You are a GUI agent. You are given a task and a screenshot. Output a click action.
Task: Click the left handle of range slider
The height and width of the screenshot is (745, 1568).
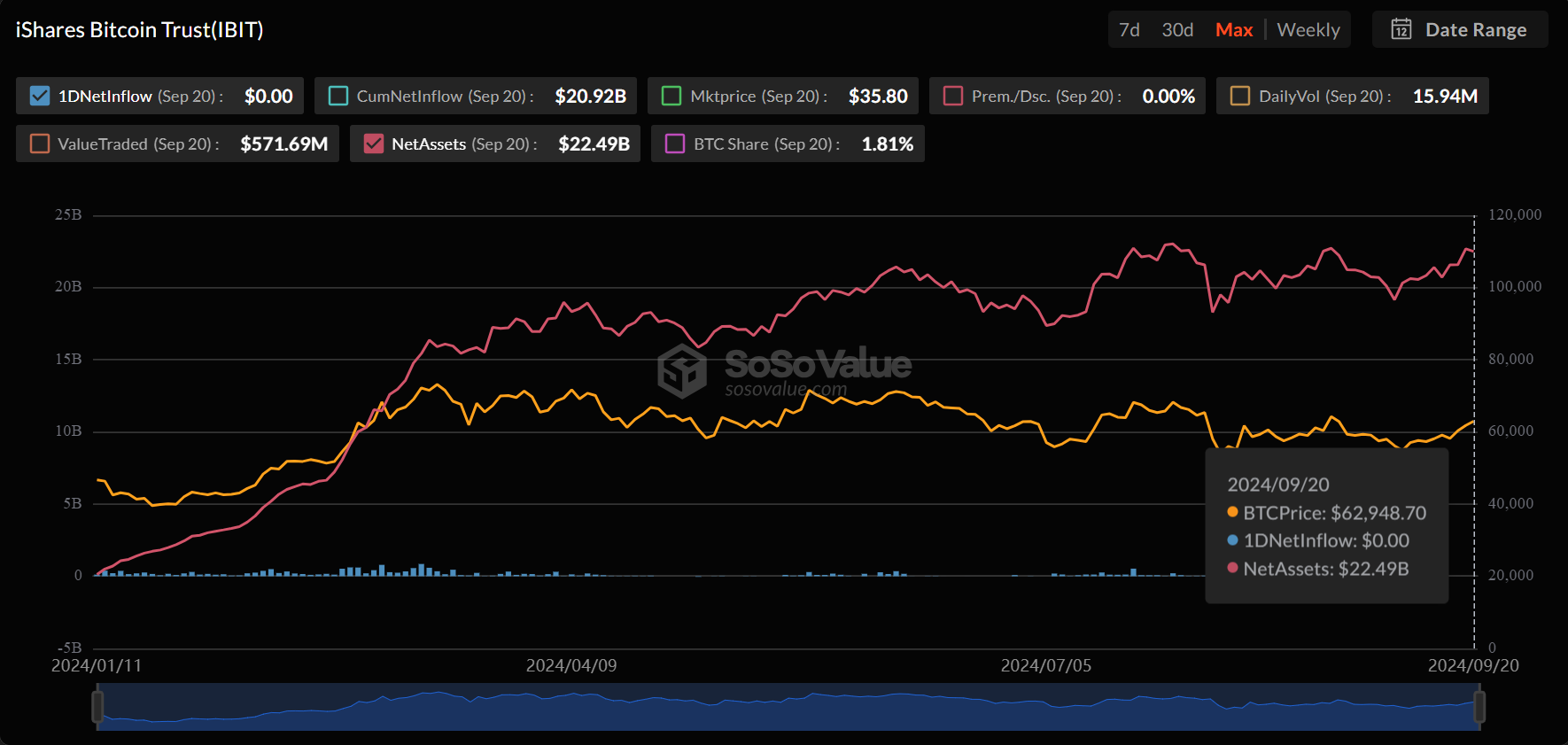97,707
